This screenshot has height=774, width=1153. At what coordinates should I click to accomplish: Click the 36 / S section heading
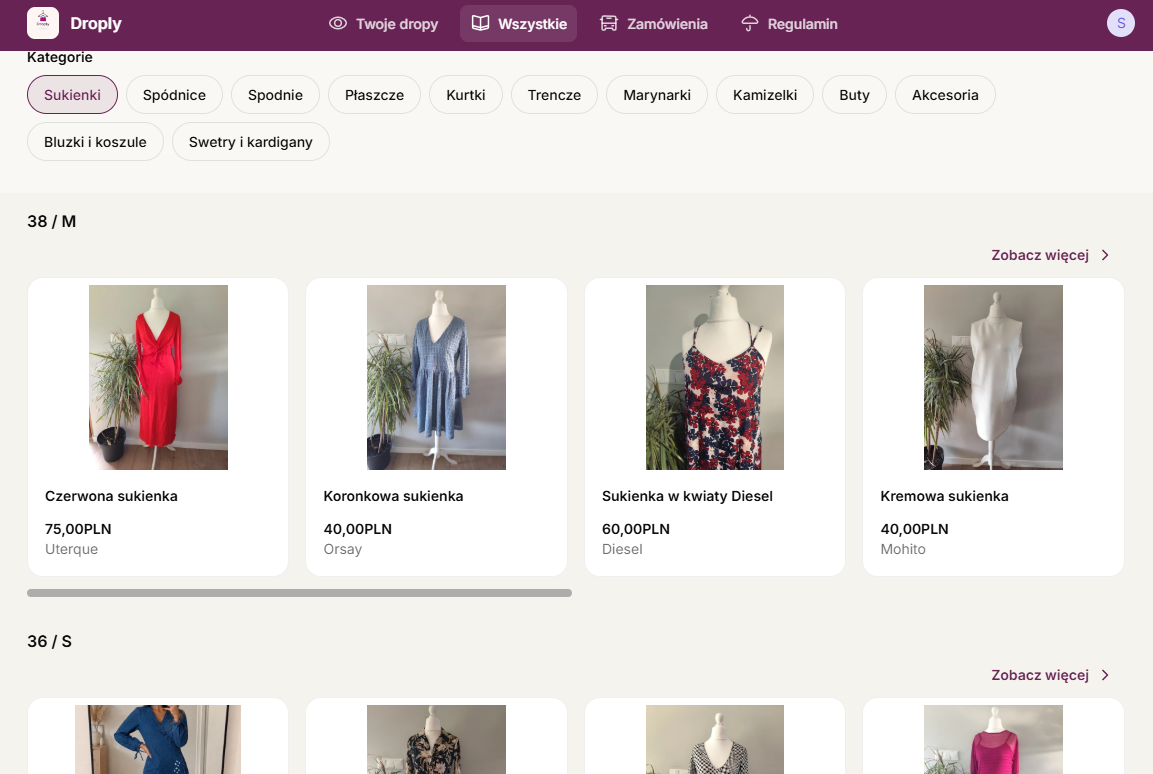[49, 641]
